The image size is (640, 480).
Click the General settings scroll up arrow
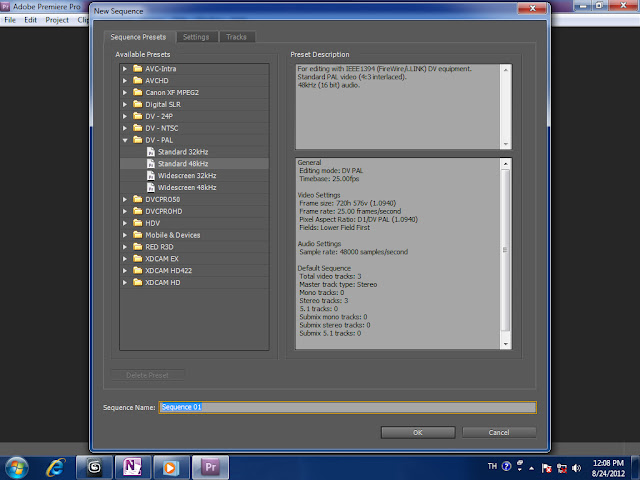tap(506, 164)
